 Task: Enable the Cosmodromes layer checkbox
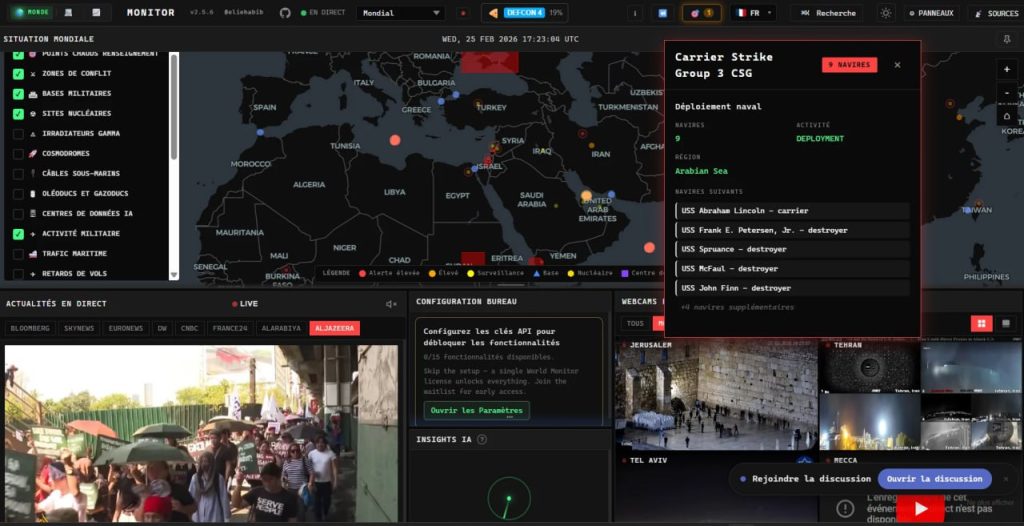point(18,154)
